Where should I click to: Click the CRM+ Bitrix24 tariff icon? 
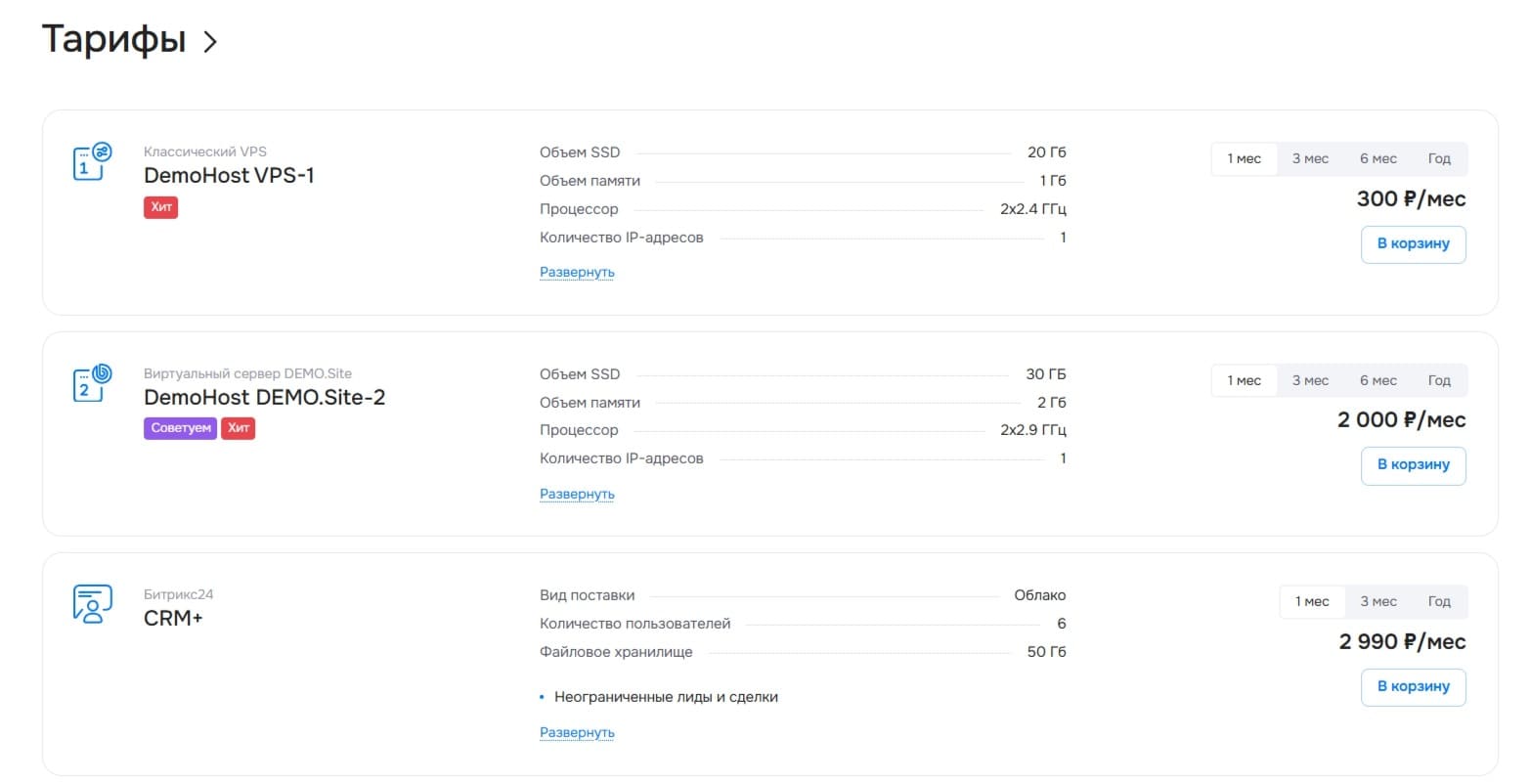(x=93, y=604)
